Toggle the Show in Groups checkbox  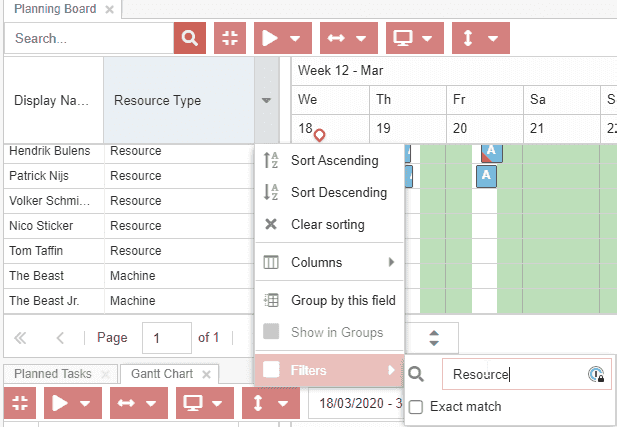(x=271, y=332)
